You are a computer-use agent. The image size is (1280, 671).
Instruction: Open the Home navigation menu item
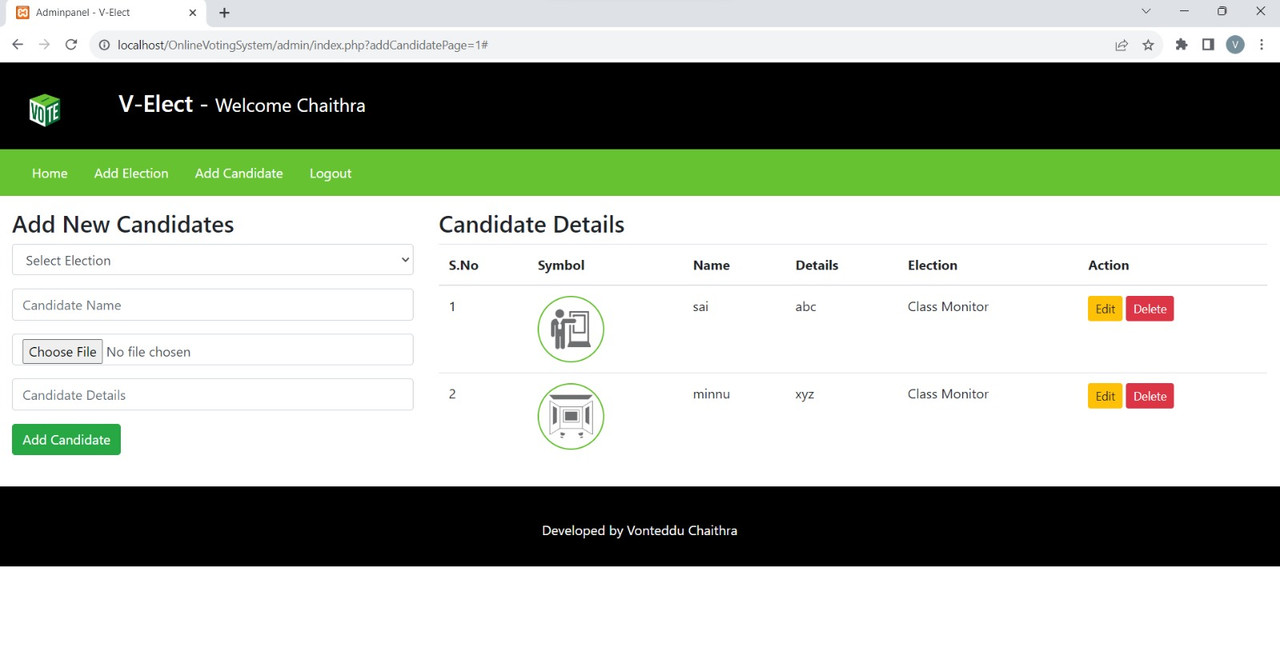[x=49, y=173]
